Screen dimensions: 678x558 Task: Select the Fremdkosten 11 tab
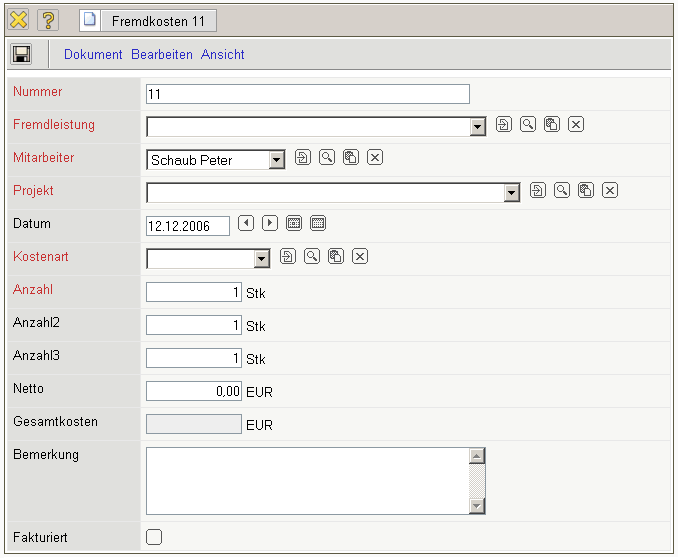click(x=147, y=21)
